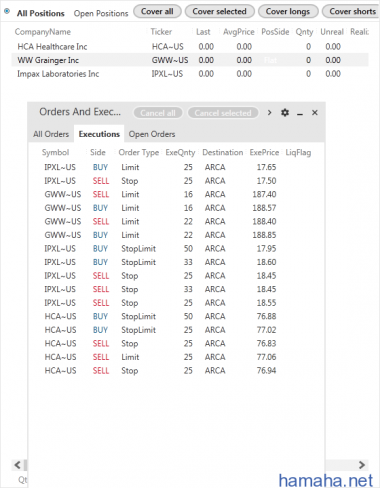
Task: Select the Impax Laboratories Inc position row
Action: point(190,74)
